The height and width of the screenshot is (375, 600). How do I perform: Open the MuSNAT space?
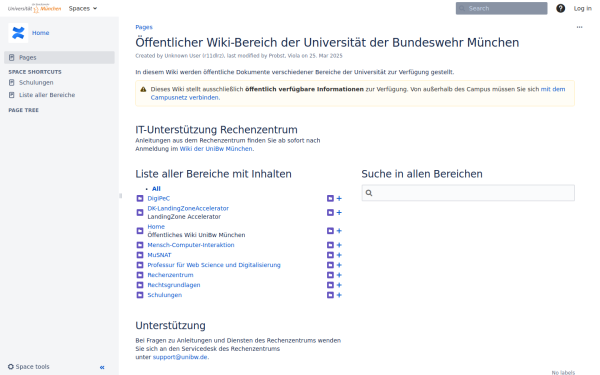coord(159,255)
